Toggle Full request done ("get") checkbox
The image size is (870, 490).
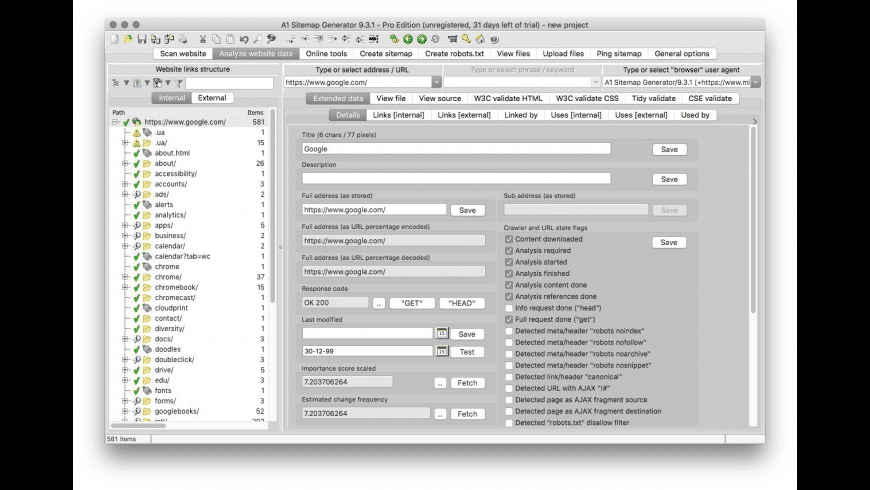coord(509,320)
